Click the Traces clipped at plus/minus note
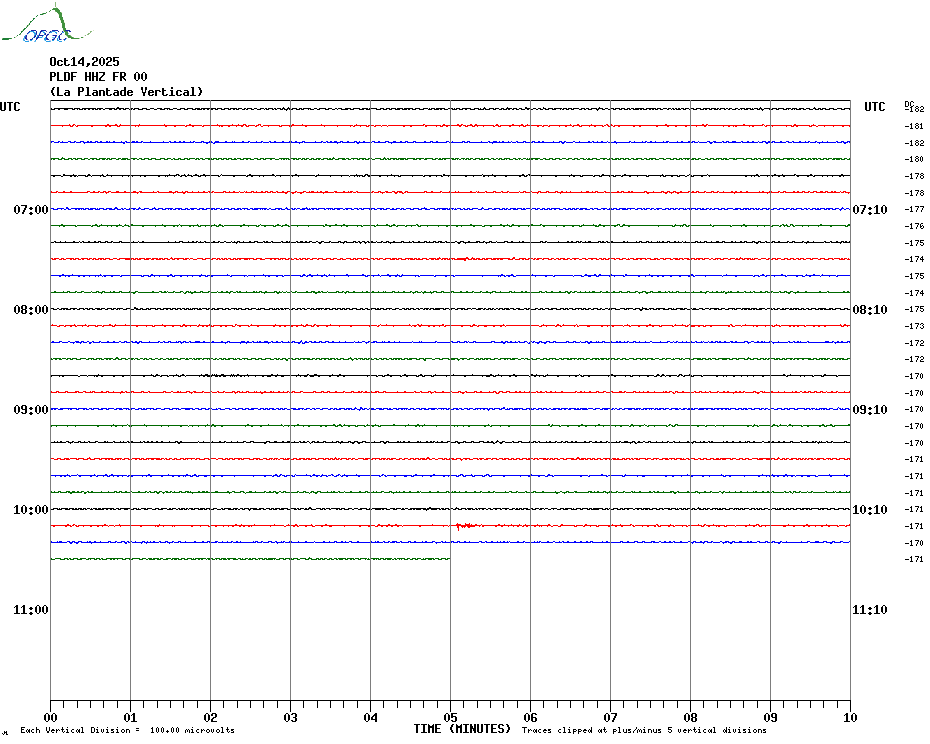The image size is (930, 744). (x=644, y=730)
